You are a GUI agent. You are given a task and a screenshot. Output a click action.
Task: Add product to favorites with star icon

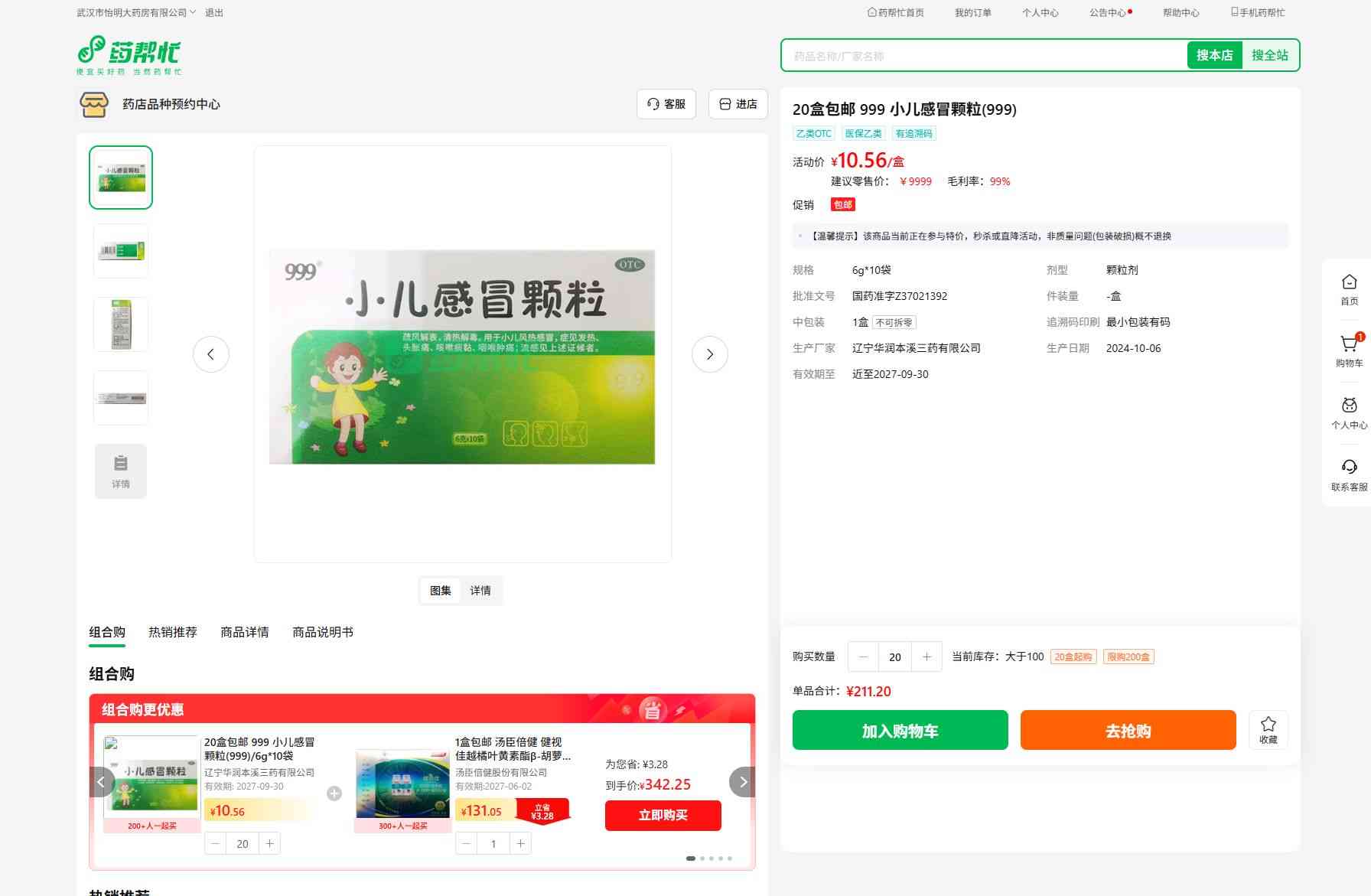(x=1268, y=729)
